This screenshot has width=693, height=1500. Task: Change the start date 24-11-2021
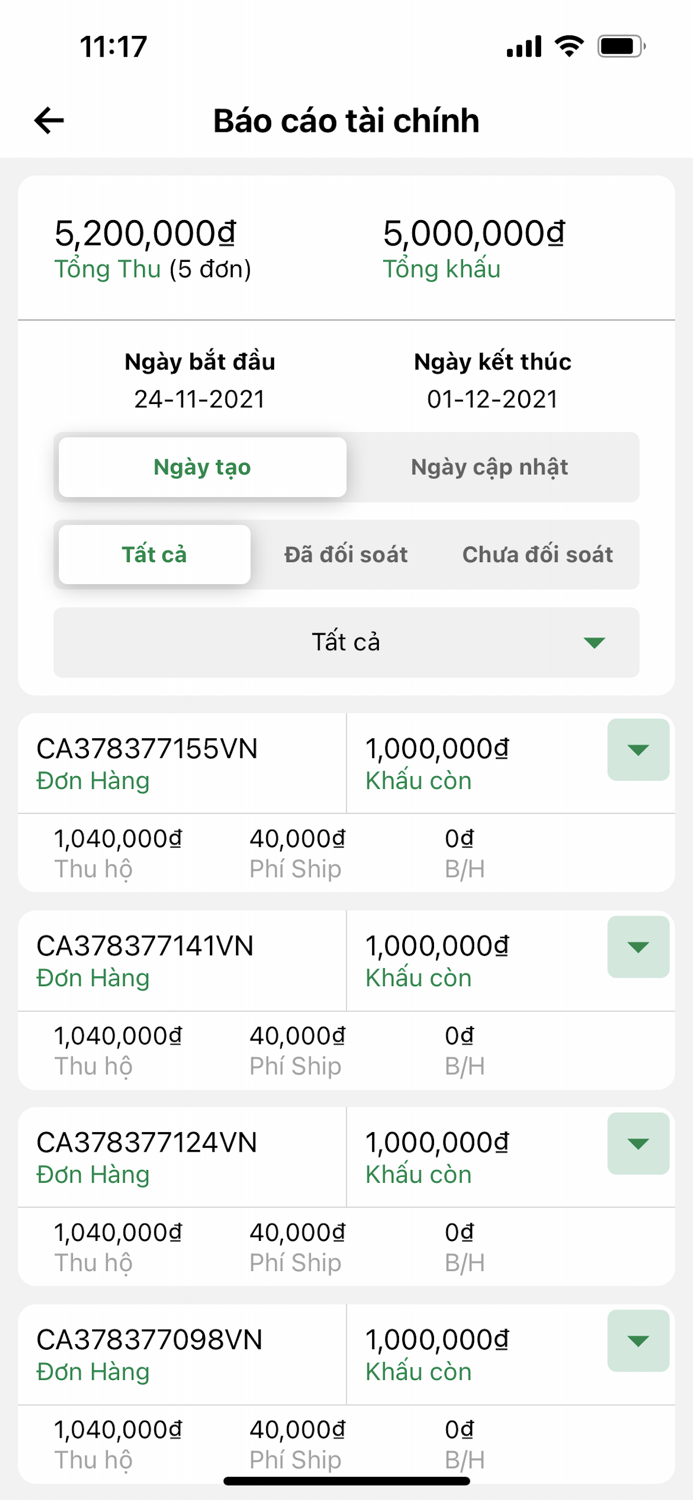tap(201, 399)
